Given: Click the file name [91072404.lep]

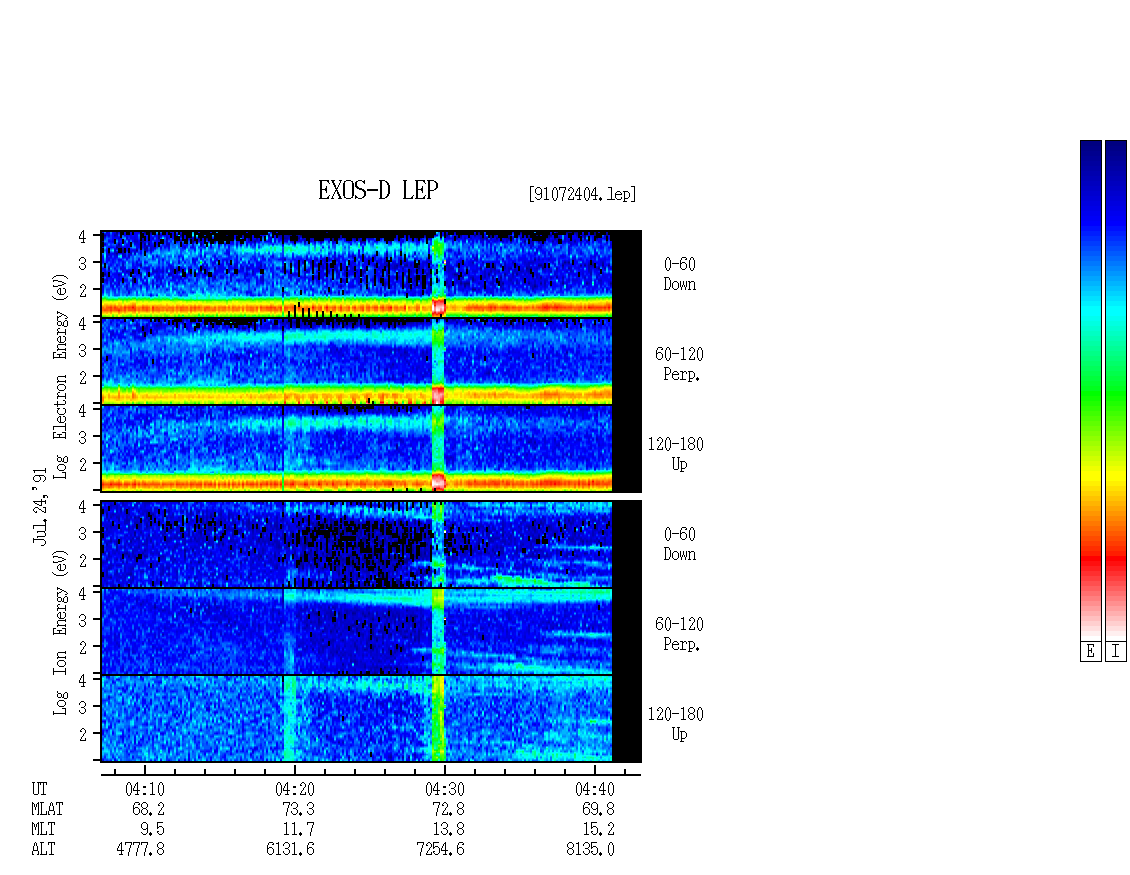Looking at the screenshot, I should click(x=582, y=194).
